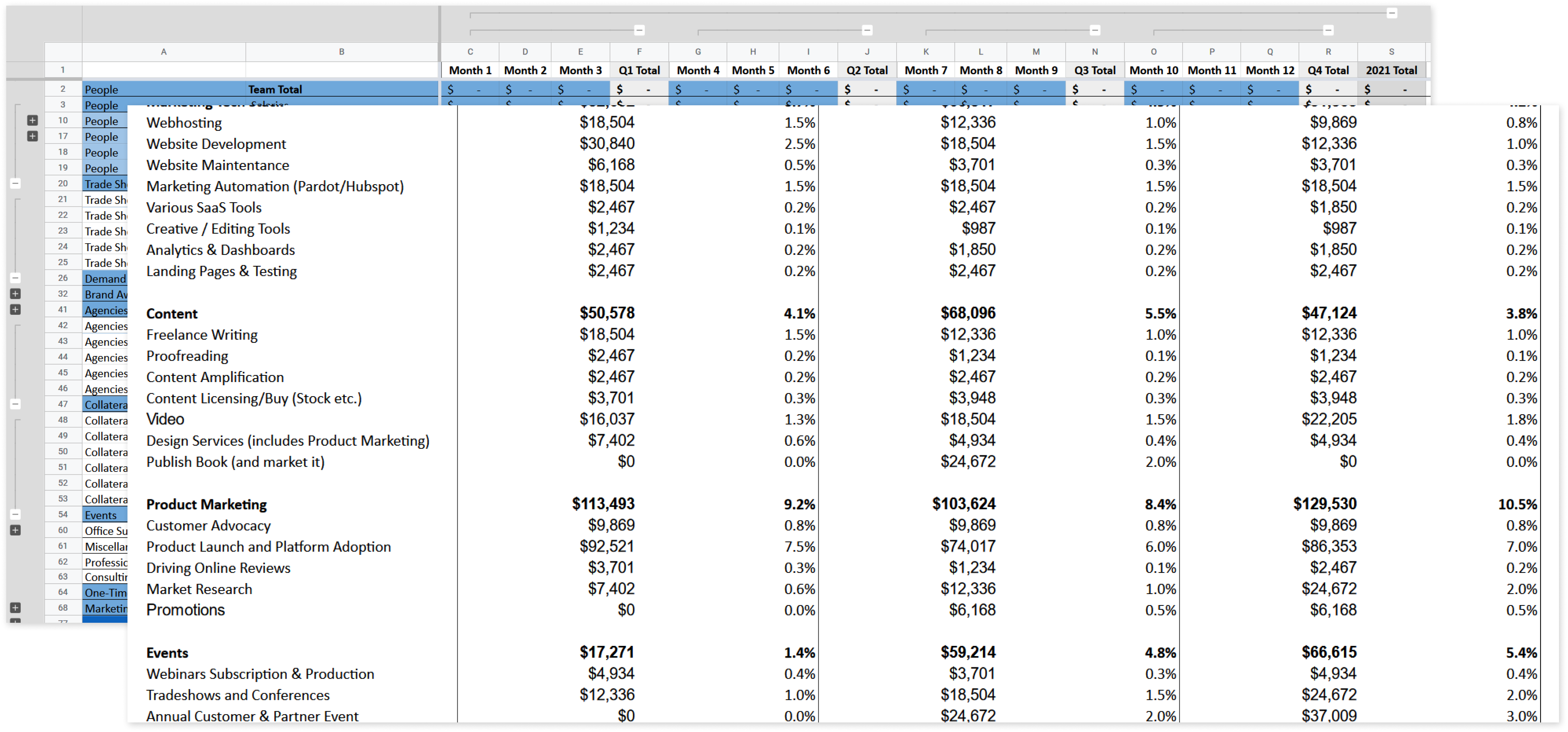The width and height of the screenshot is (1568, 732).
Task: Click the 'Month 5' header cell
Action: (x=753, y=70)
